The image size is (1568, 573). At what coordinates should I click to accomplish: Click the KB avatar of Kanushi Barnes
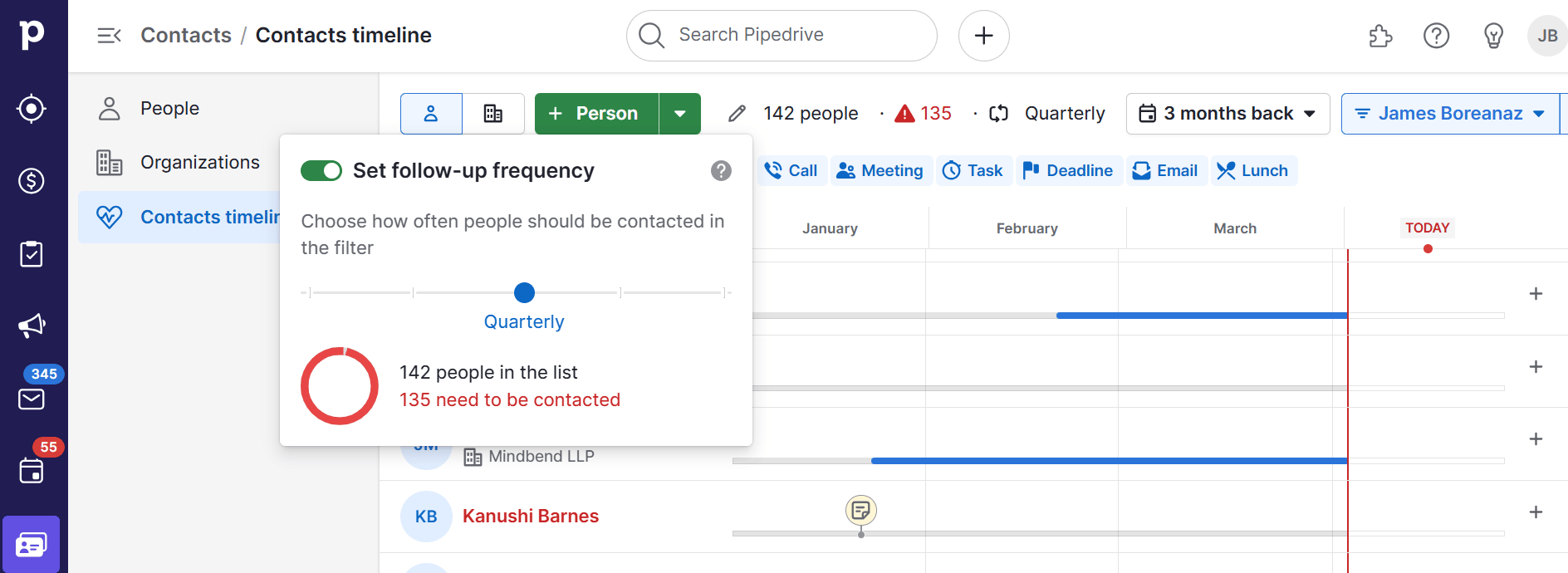[x=426, y=517]
